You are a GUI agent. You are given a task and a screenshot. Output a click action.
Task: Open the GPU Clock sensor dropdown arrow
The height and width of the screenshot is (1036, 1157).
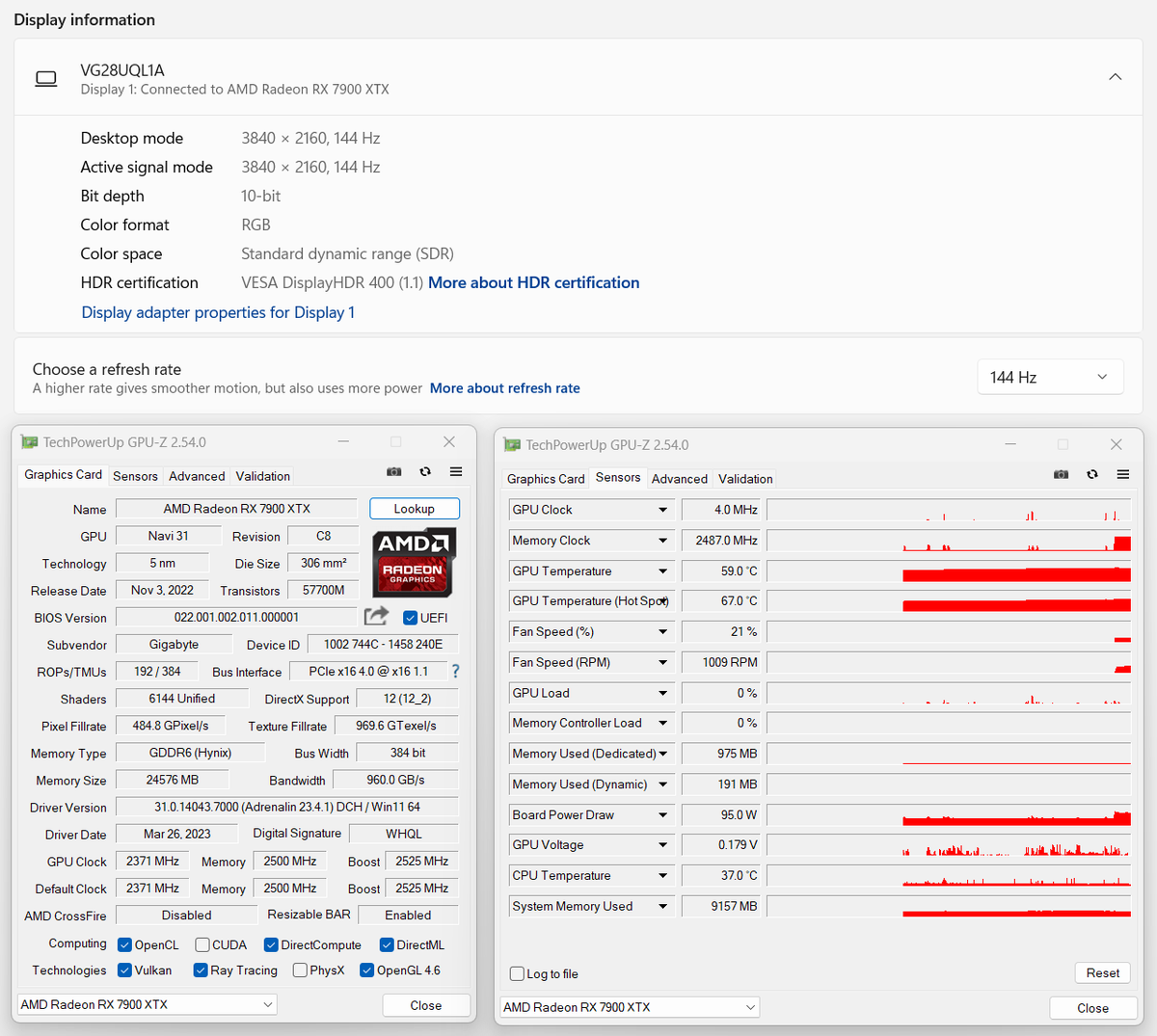pyautogui.click(x=663, y=510)
